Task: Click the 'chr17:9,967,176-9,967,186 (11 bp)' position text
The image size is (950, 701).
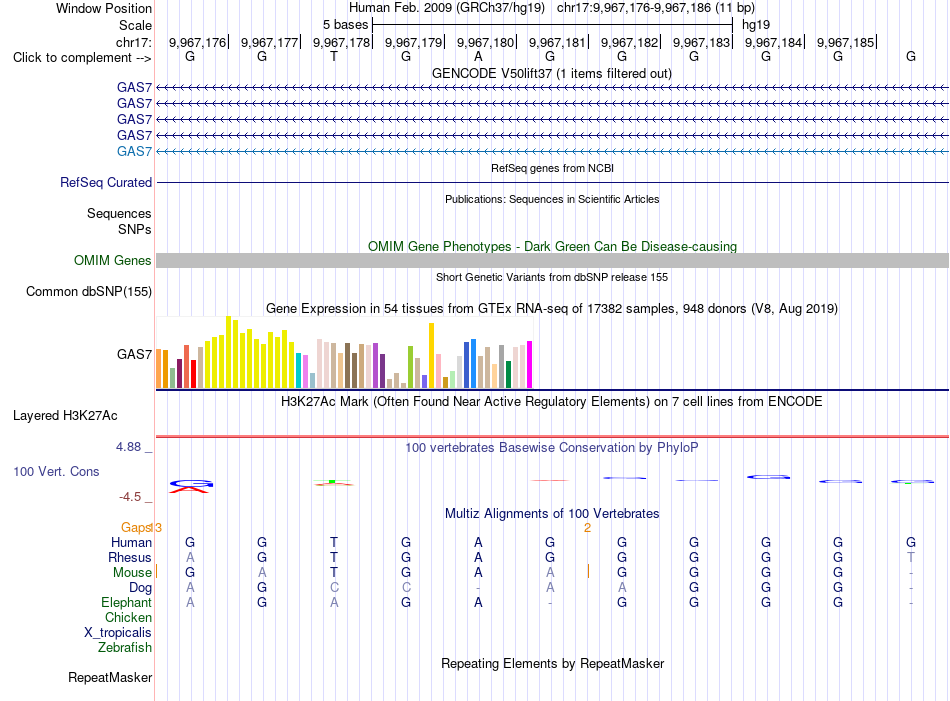Action: (656, 8)
